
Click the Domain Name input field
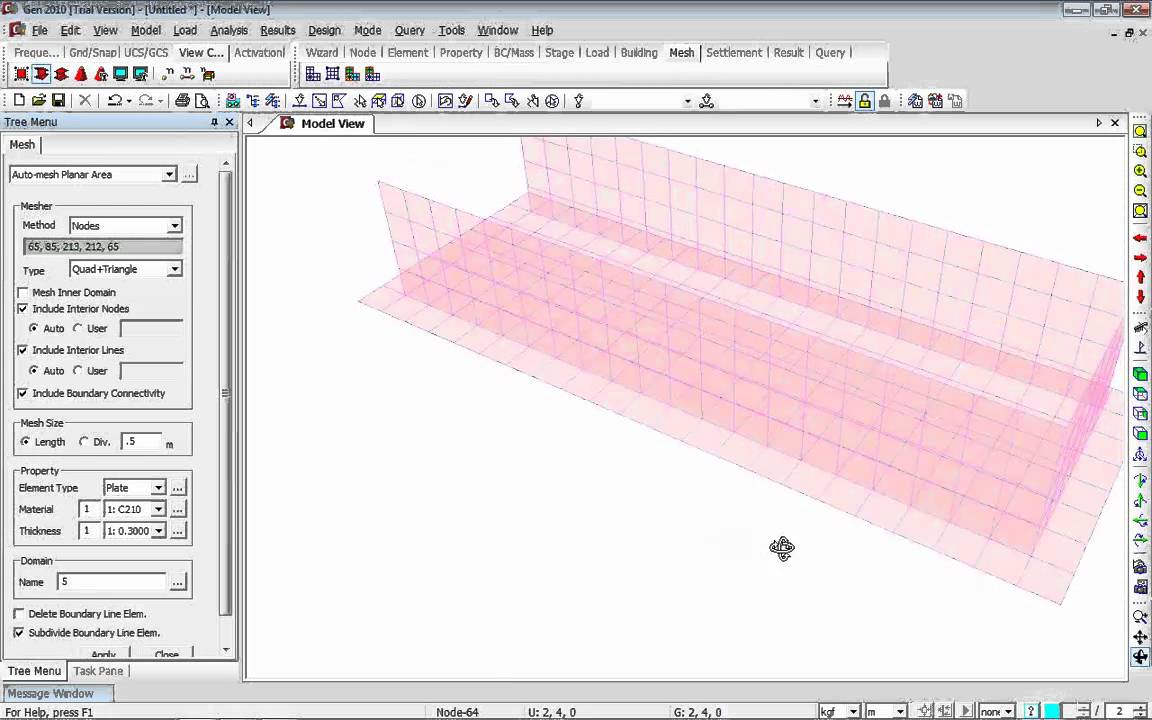click(112, 582)
